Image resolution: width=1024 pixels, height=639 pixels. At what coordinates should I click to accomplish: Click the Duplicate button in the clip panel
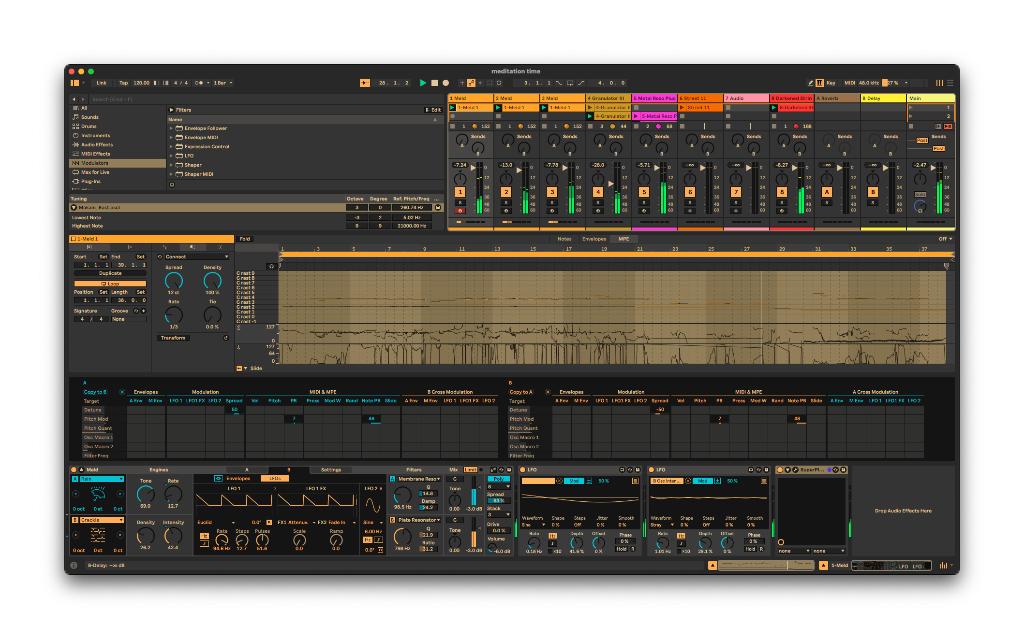[x=110, y=273]
